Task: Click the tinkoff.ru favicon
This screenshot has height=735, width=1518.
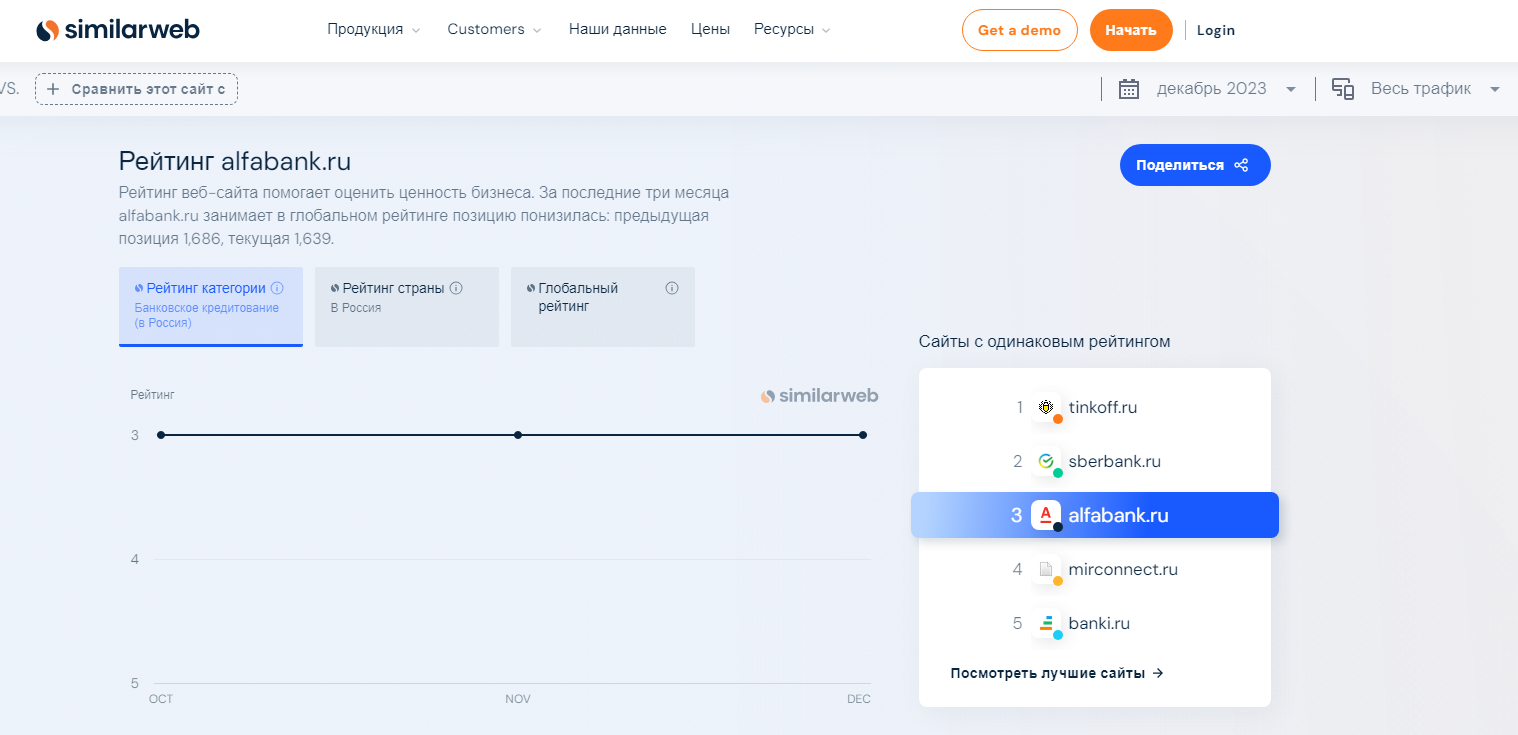Action: tap(1046, 408)
